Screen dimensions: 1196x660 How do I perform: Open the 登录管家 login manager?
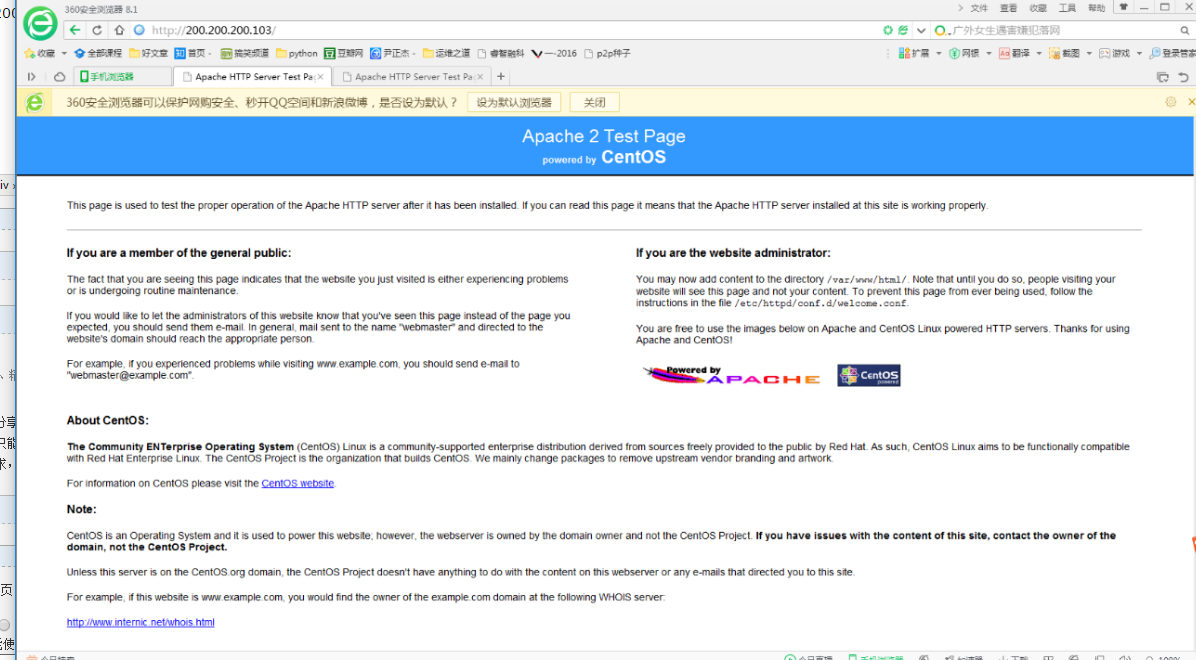(1172, 53)
